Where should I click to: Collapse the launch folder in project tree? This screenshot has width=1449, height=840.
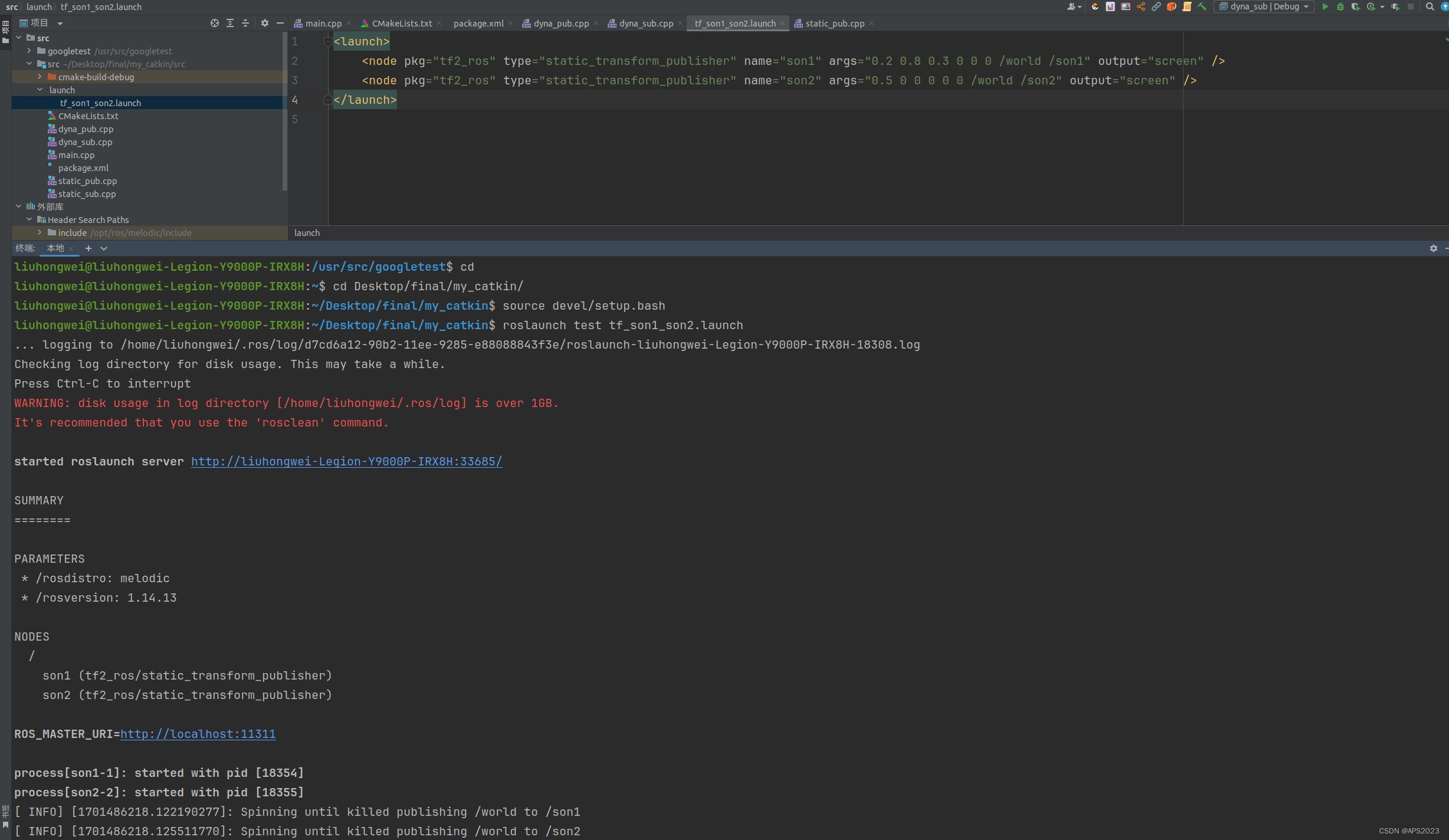click(x=40, y=90)
